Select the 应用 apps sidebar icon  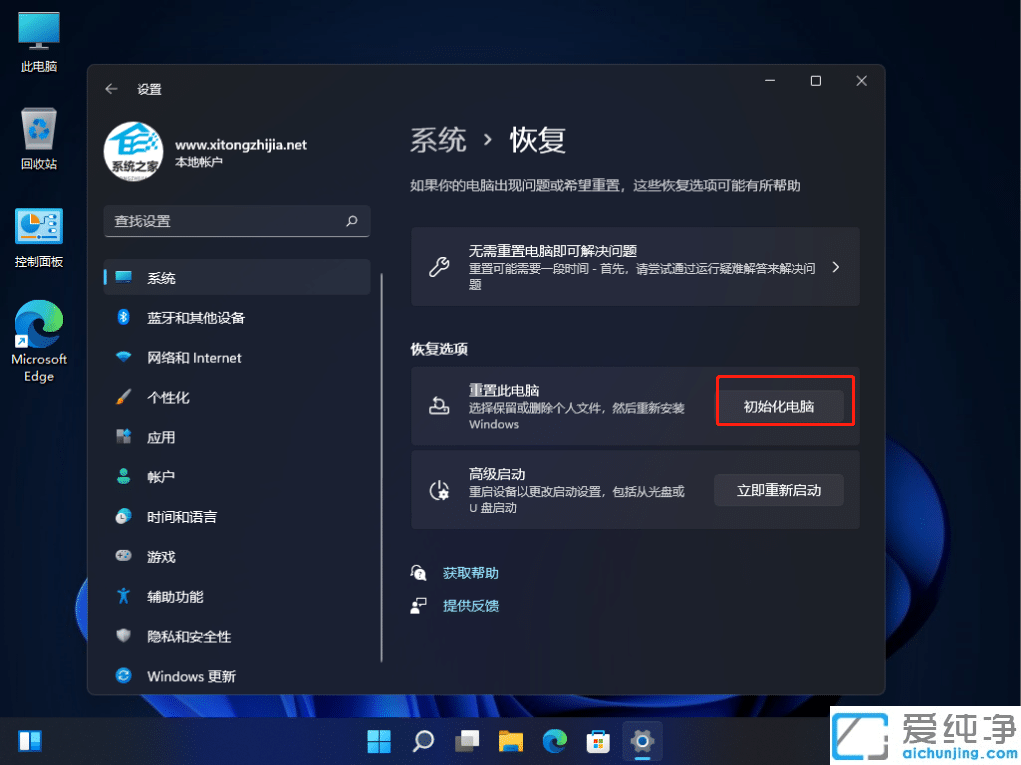[122, 437]
